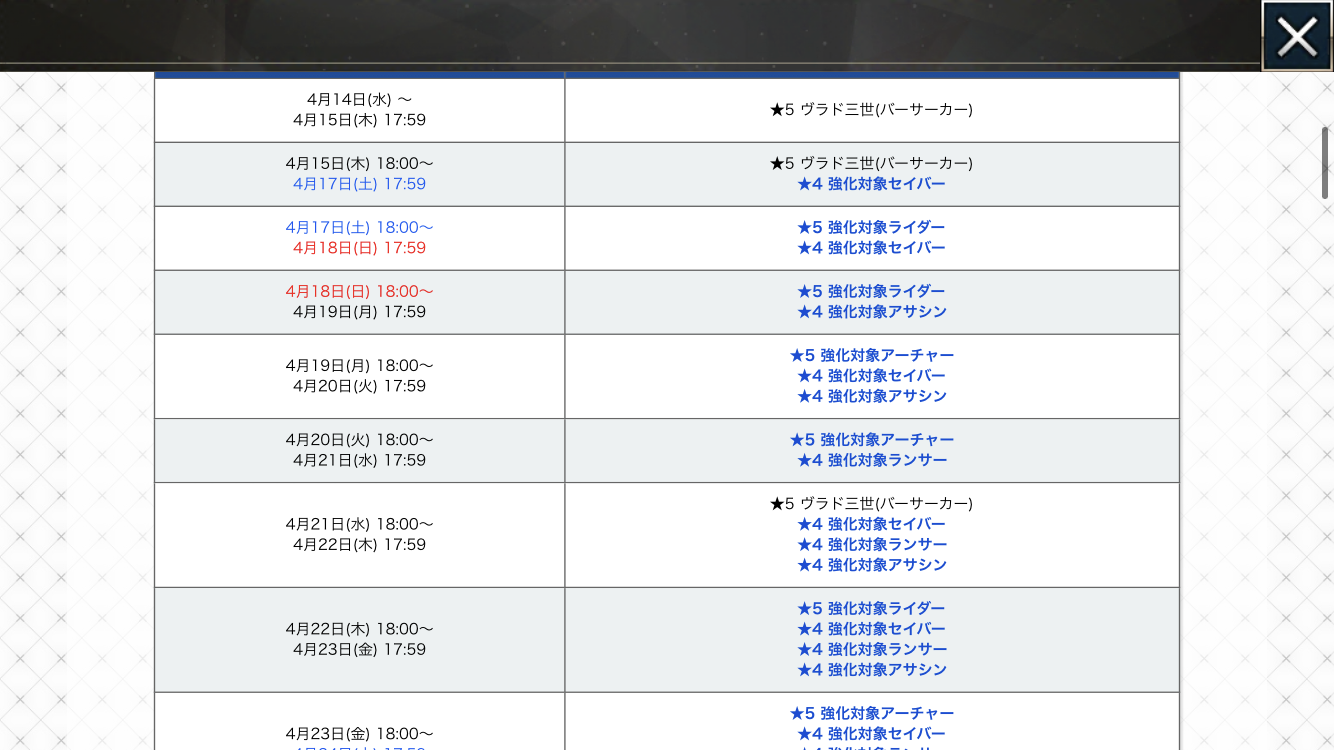Select ★4 強化対象ランサー in the 4月22日 18:00 row
Screen dimensions: 1334x750
871,649
